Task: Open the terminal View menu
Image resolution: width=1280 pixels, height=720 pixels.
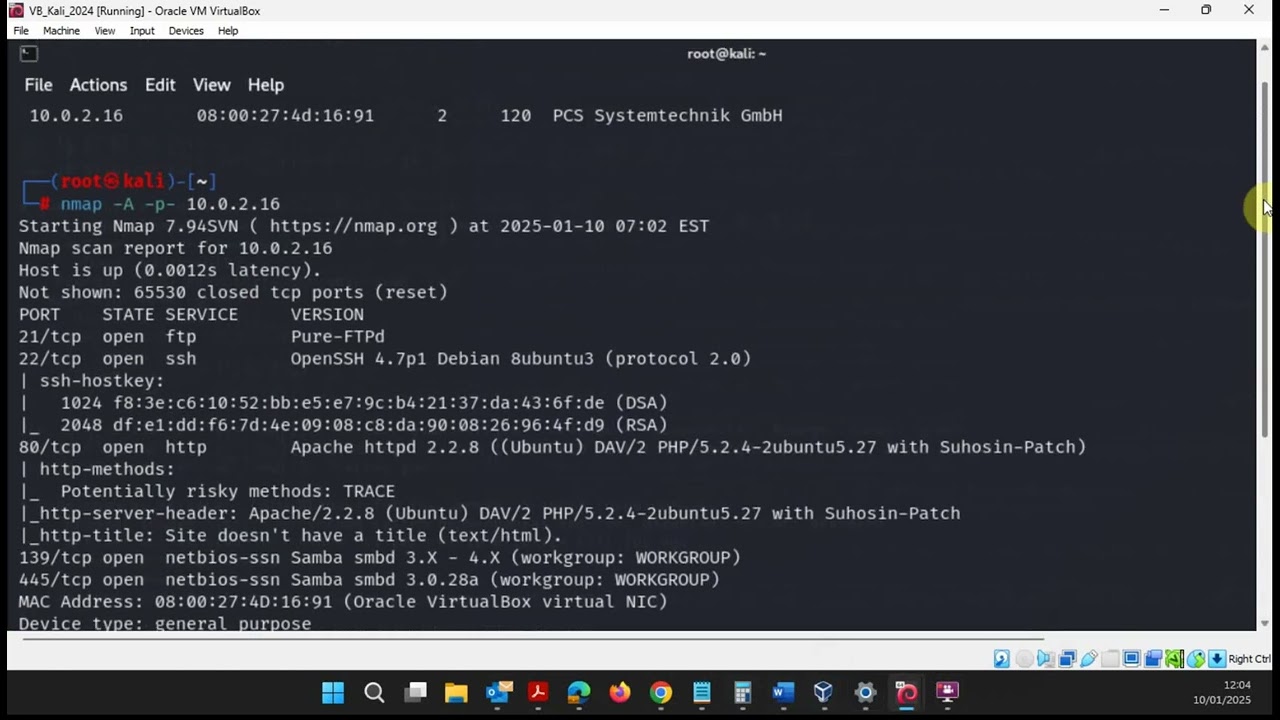Action: (211, 85)
